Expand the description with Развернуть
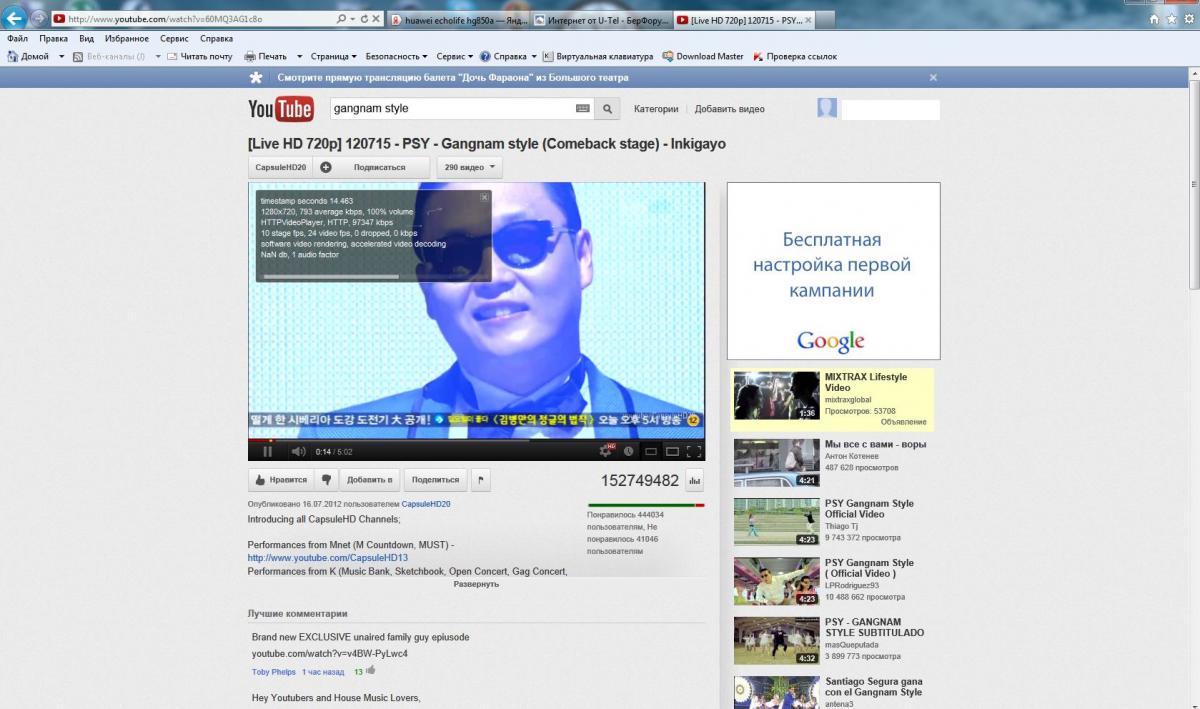The width and height of the screenshot is (1200, 709). [476, 584]
